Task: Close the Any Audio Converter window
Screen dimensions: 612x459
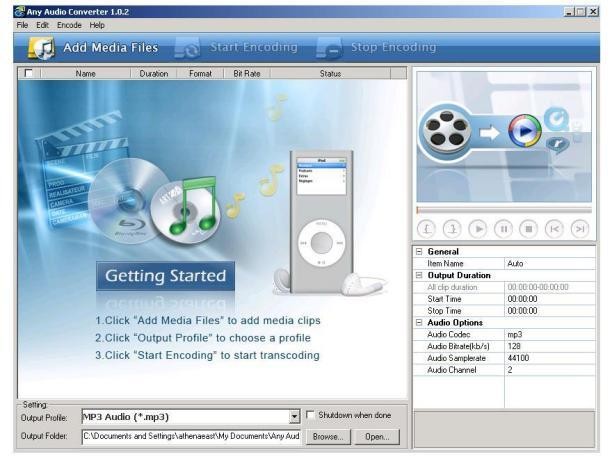Action: click(593, 12)
